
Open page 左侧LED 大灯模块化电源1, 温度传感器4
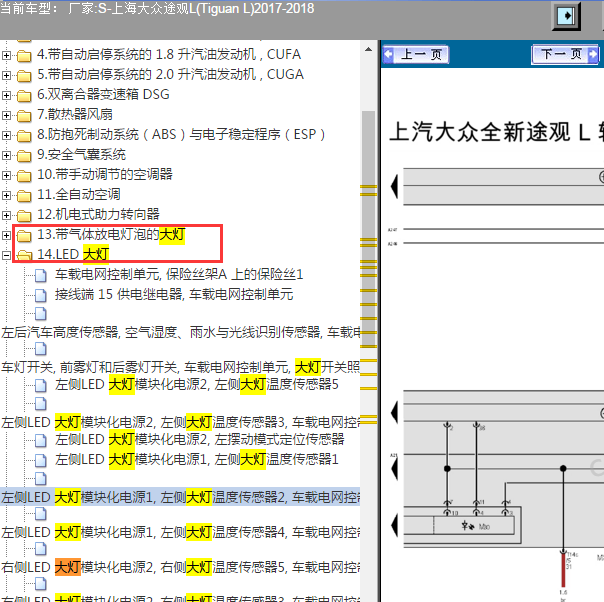coord(180,532)
